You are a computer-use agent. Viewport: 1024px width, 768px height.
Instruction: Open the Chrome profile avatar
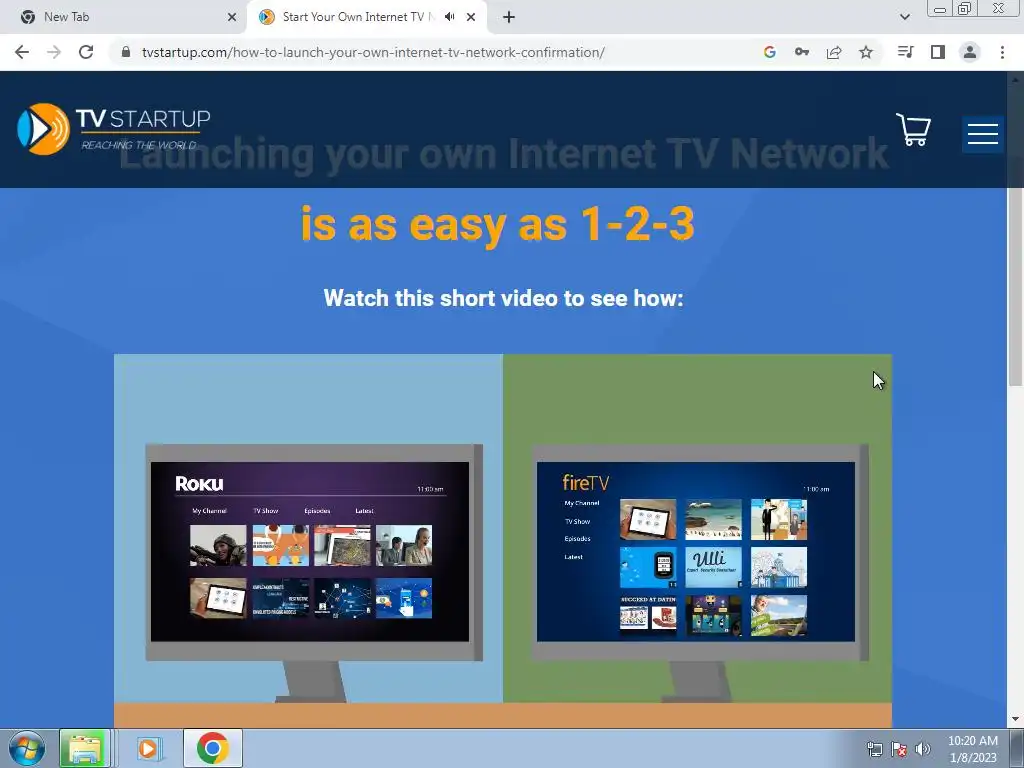[x=970, y=52]
